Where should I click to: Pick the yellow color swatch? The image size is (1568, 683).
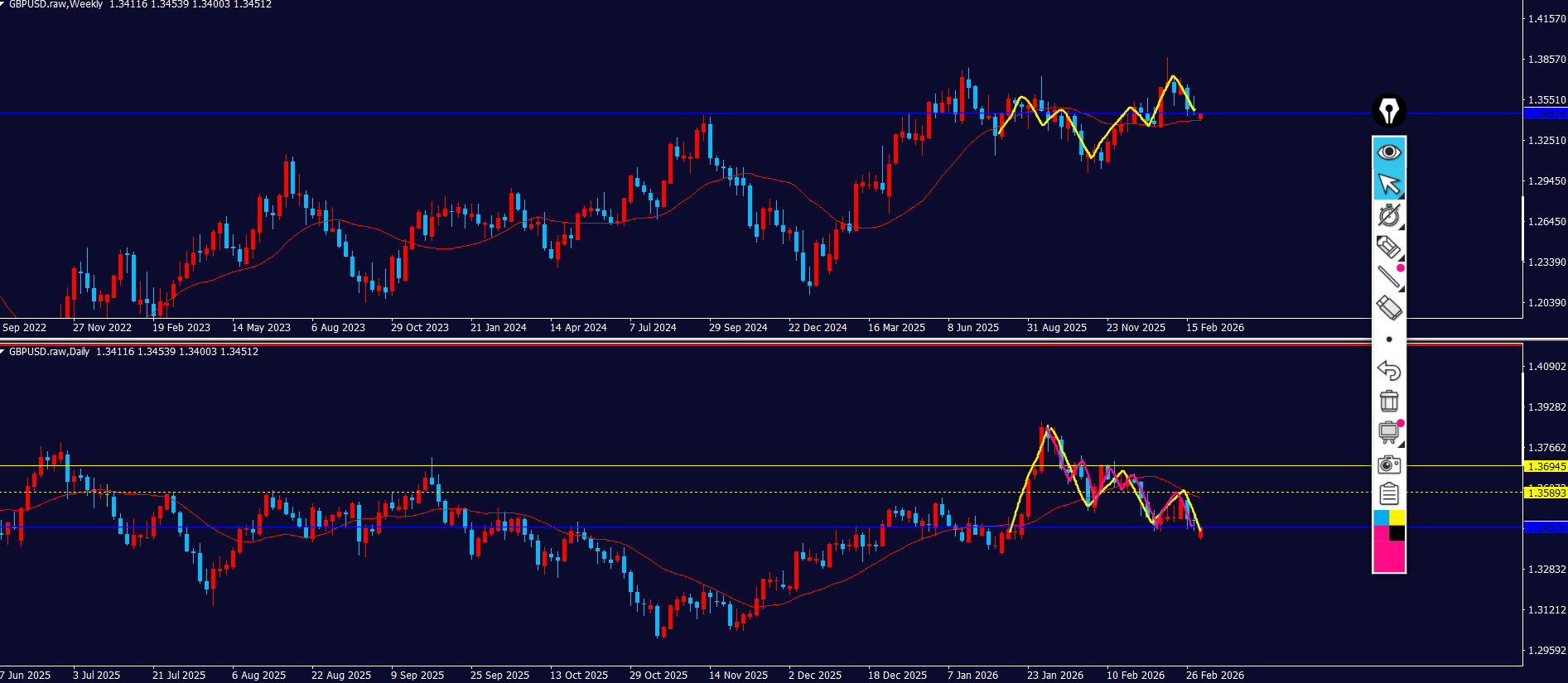tap(1397, 517)
